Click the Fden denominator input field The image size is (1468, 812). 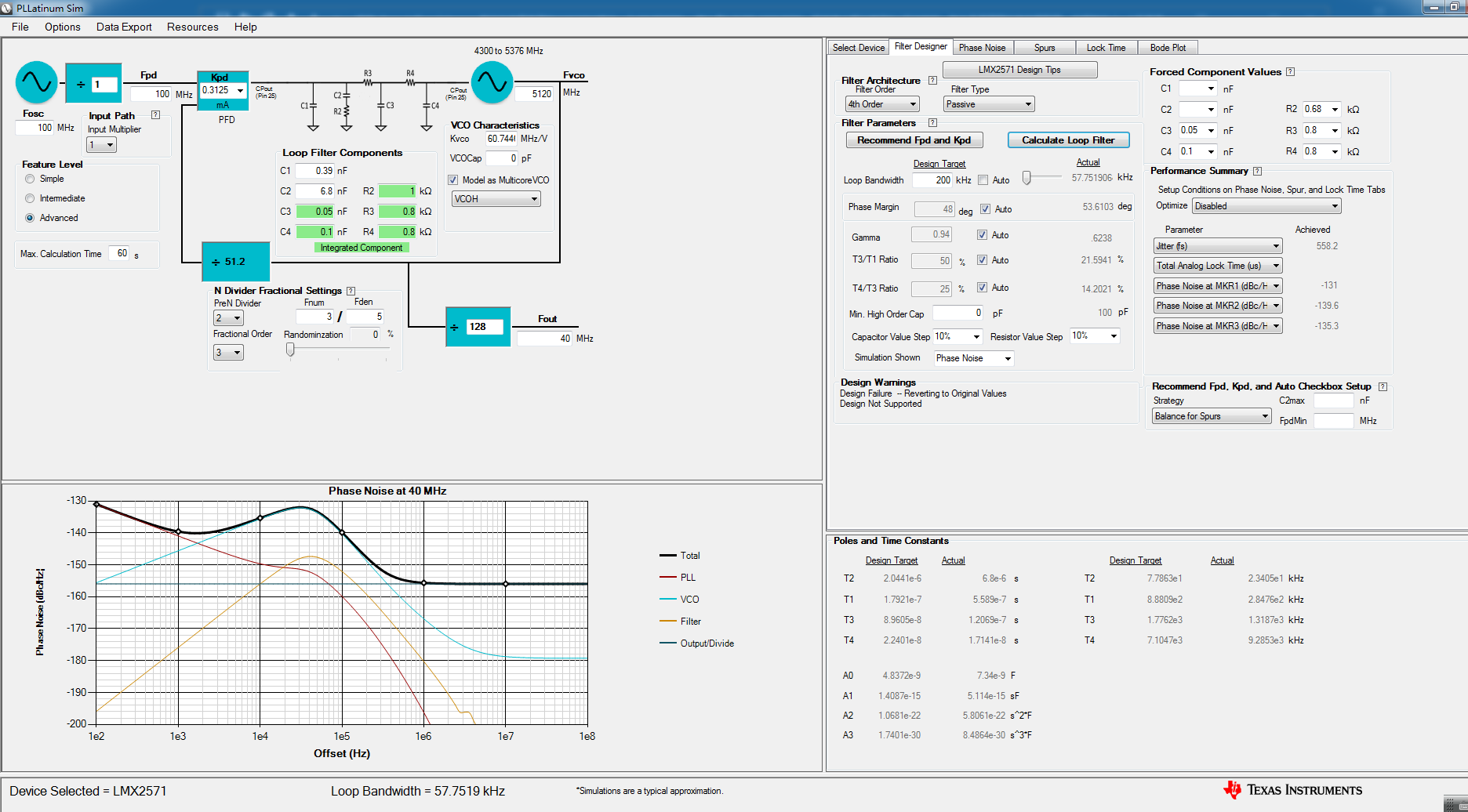point(365,317)
